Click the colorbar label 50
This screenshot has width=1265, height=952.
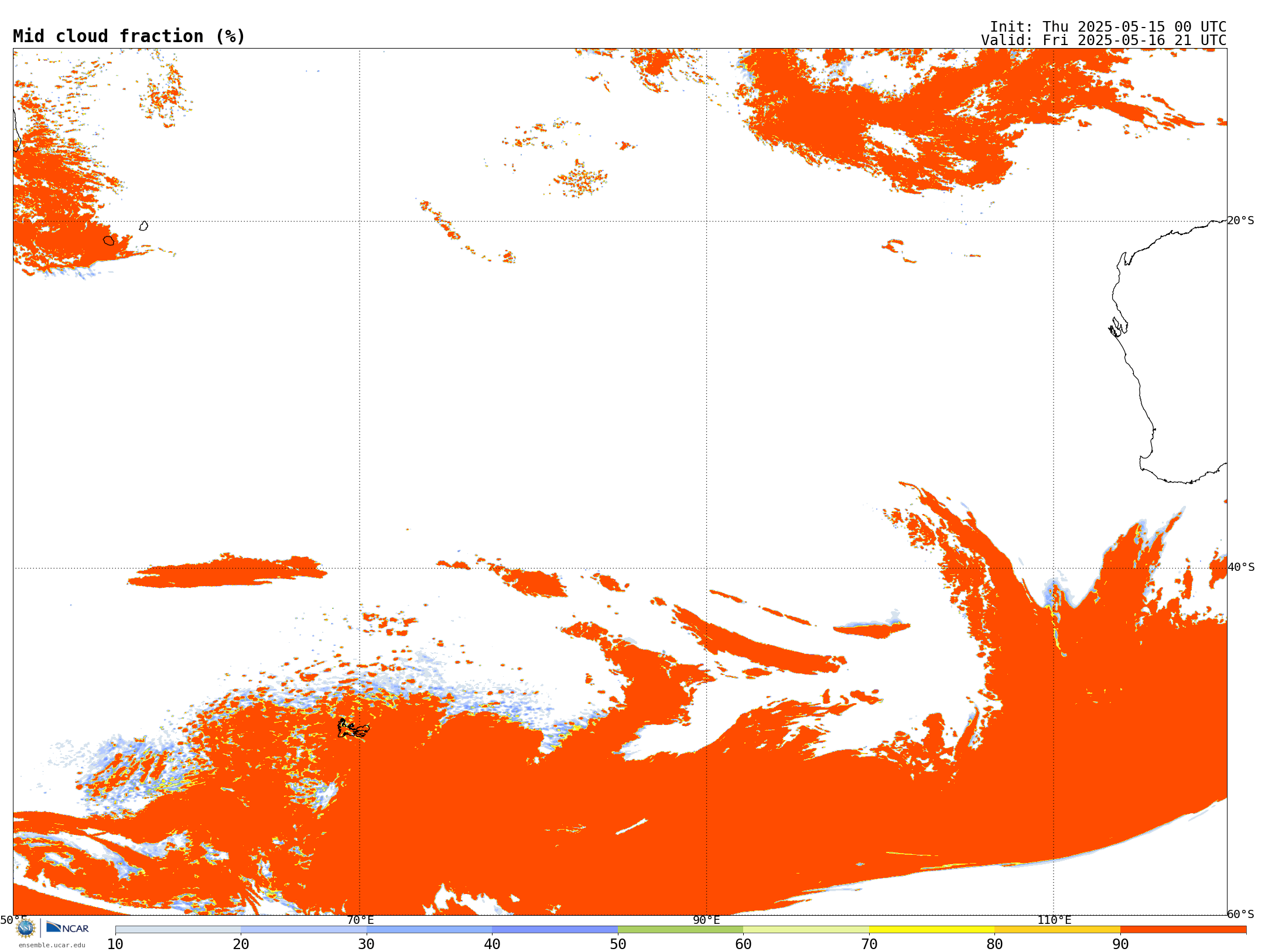pyautogui.click(x=618, y=944)
